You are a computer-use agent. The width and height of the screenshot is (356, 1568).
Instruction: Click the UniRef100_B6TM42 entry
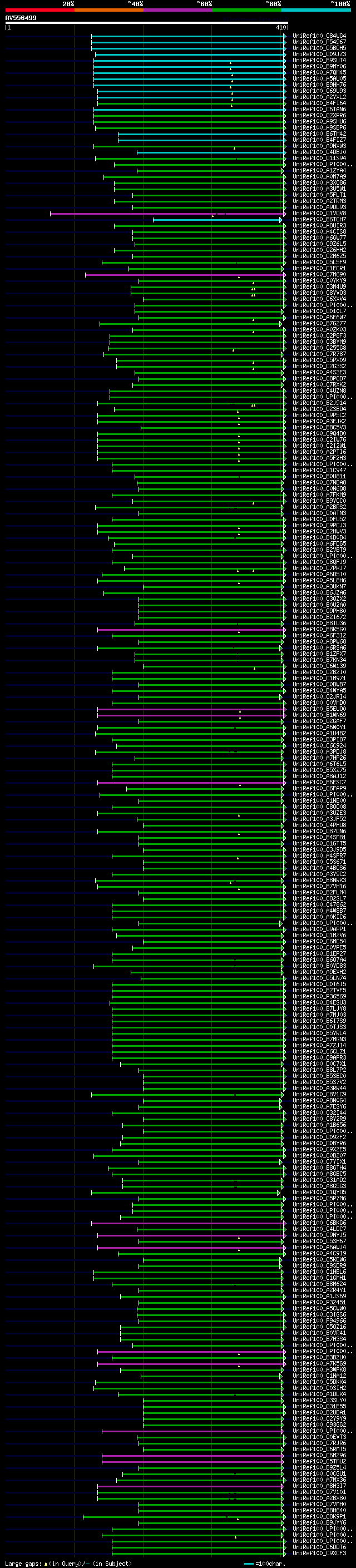[x=319, y=134]
